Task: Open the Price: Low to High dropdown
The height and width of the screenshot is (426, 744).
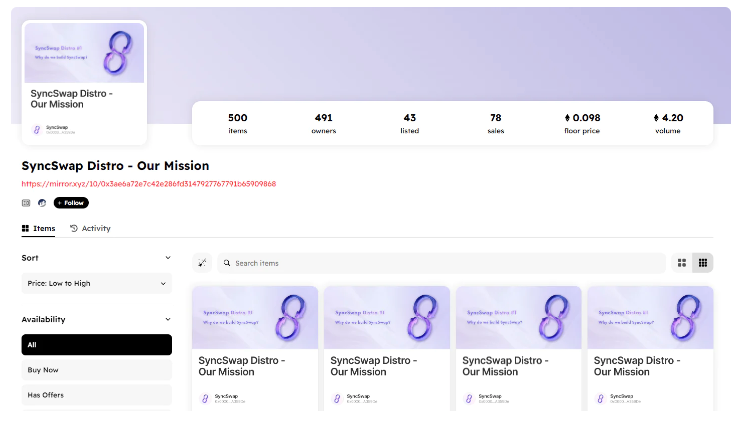Action: [x=96, y=283]
